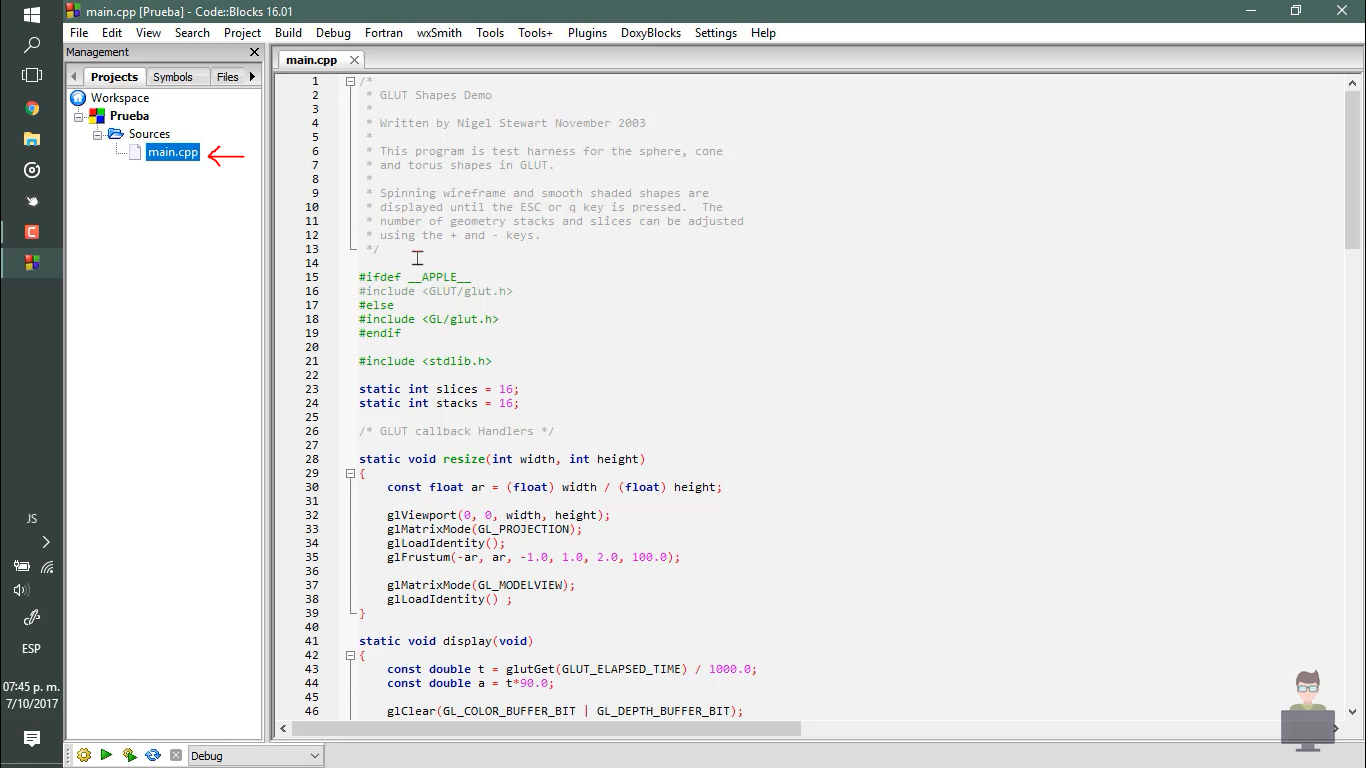Switch to the Symbols tab in Management
The height and width of the screenshot is (768, 1366).
coord(176,76)
